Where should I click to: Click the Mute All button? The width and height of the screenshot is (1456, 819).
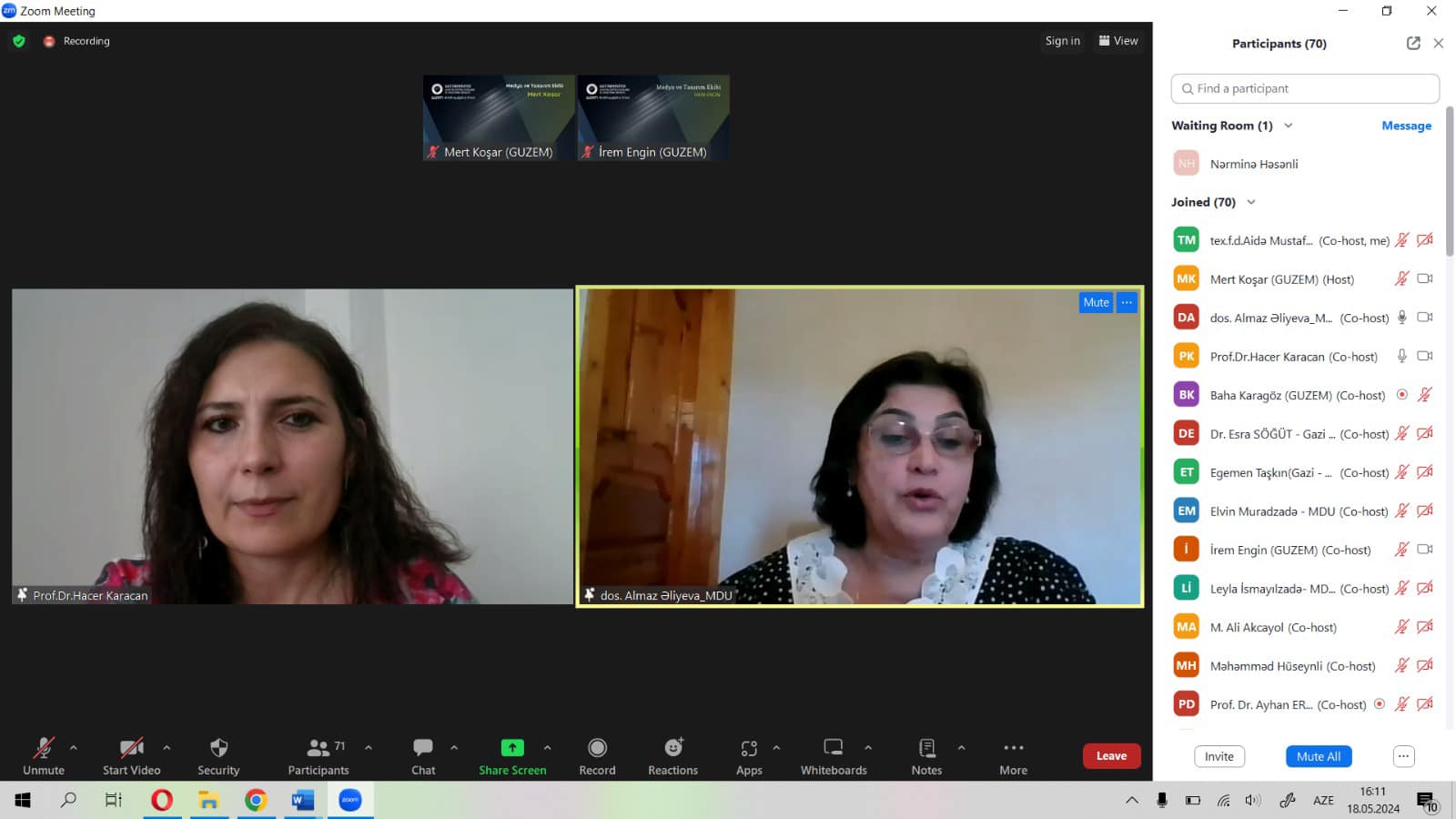tap(1319, 756)
